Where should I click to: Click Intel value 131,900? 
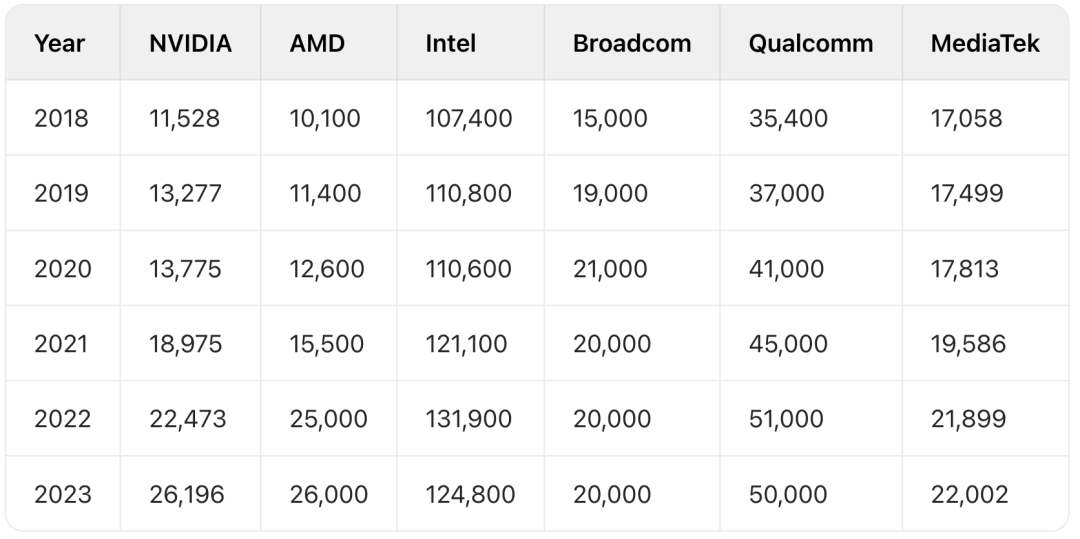(468, 419)
